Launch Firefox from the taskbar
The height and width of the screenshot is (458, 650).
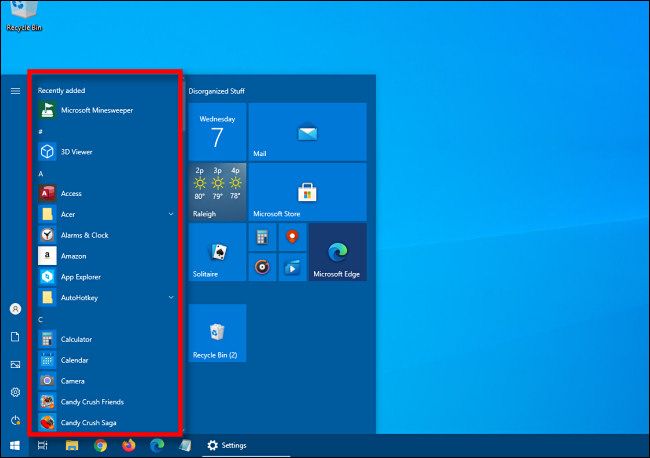(129, 446)
